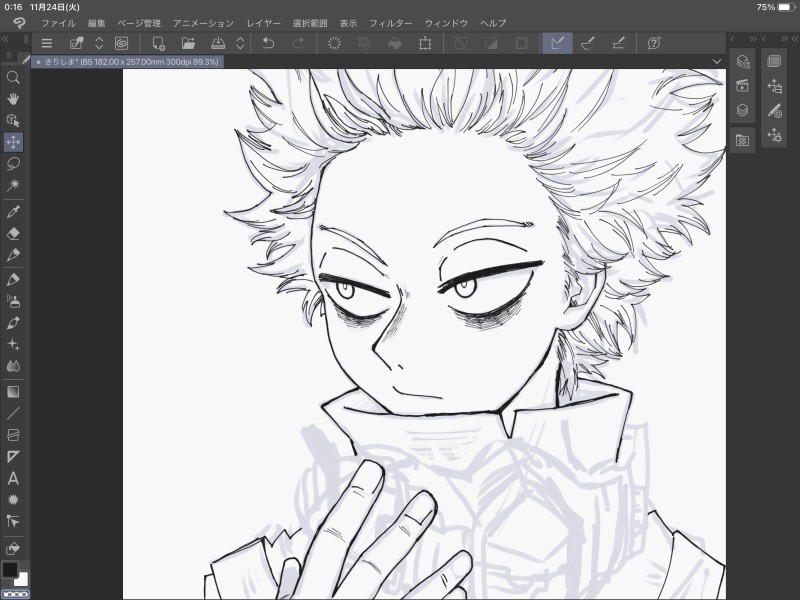
Task: Select the Ruler triangle tool
Action: (x=13, y=457)
